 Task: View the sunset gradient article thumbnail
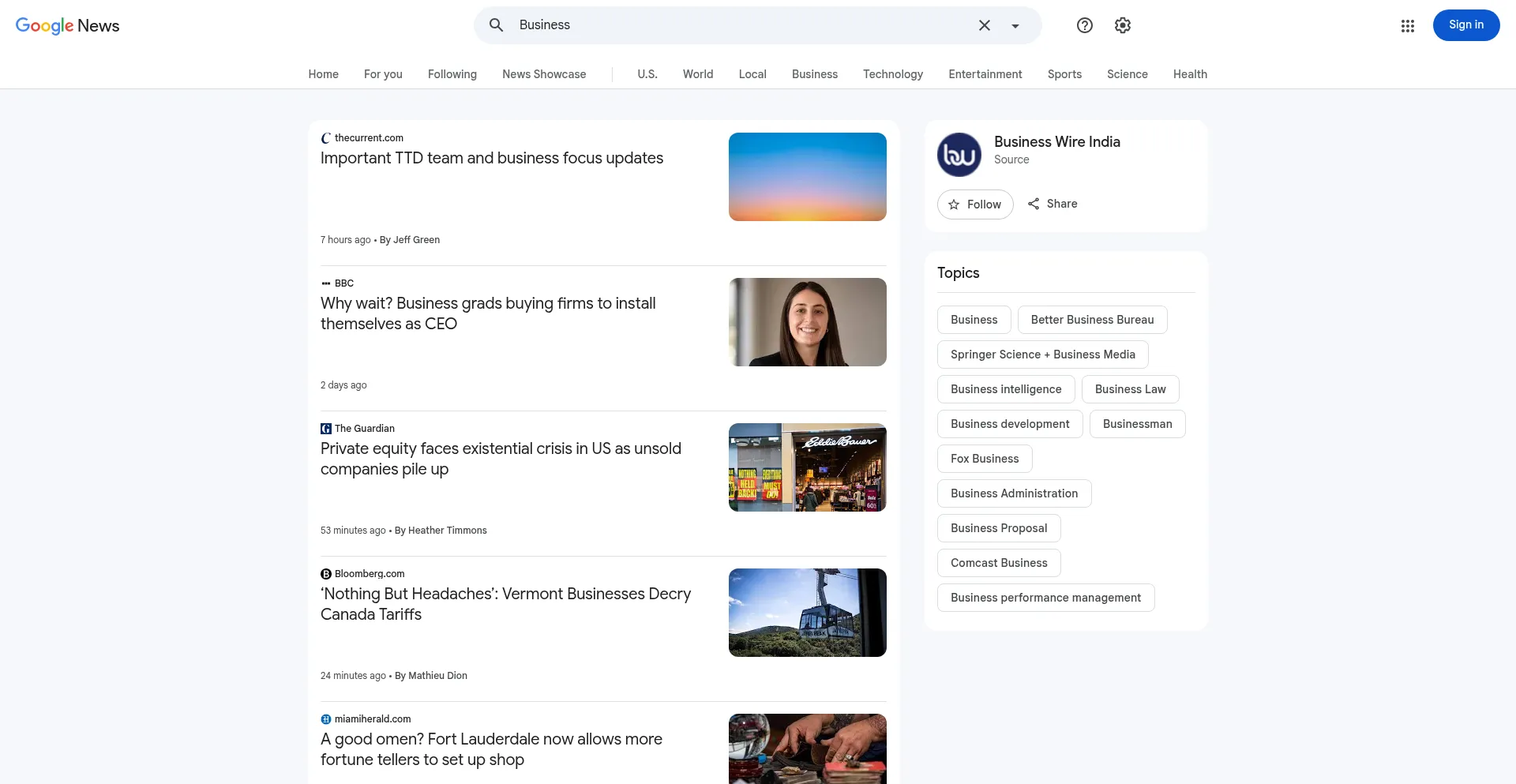[808, 177]
